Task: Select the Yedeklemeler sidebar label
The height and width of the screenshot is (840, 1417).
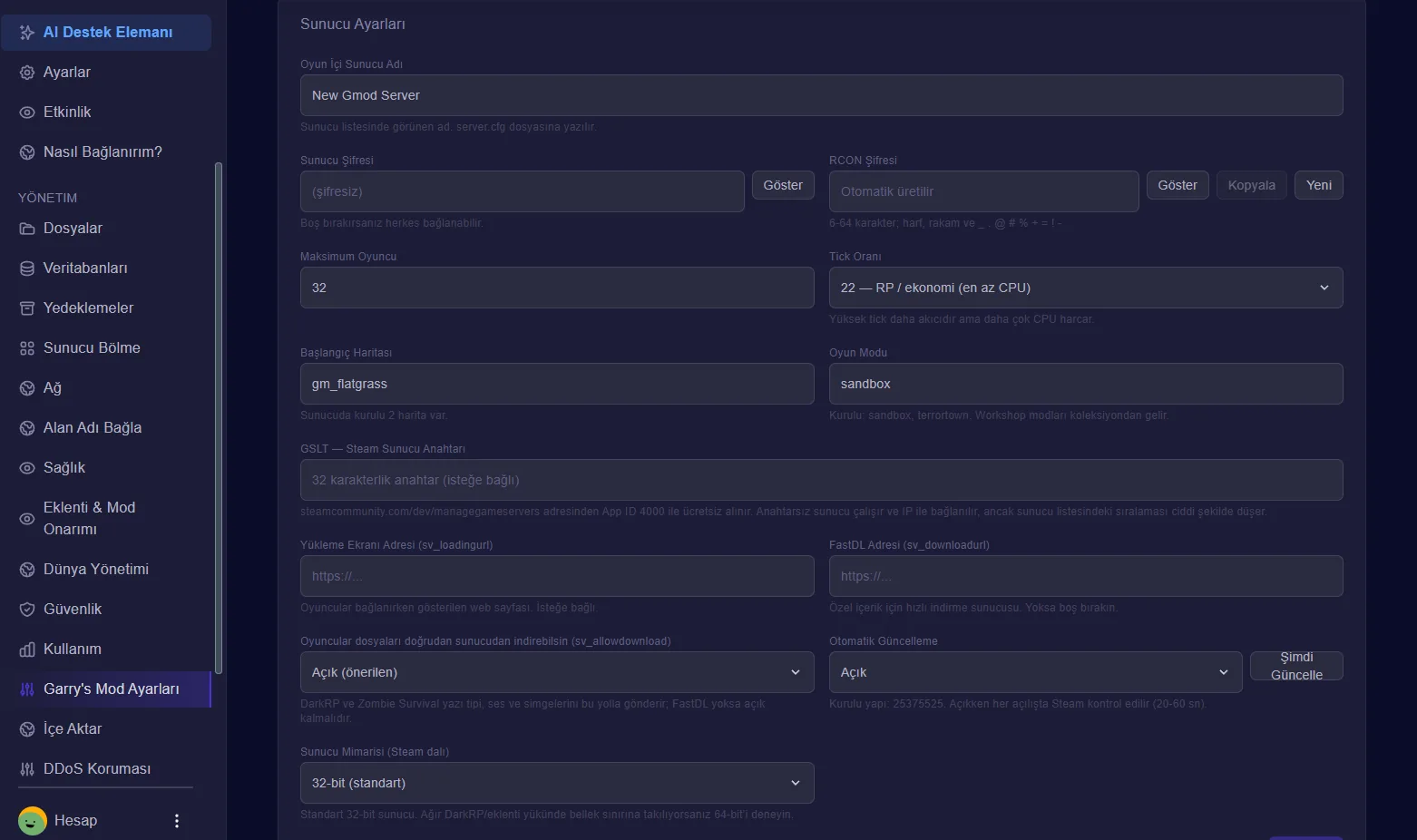Action: coord(88,308)
